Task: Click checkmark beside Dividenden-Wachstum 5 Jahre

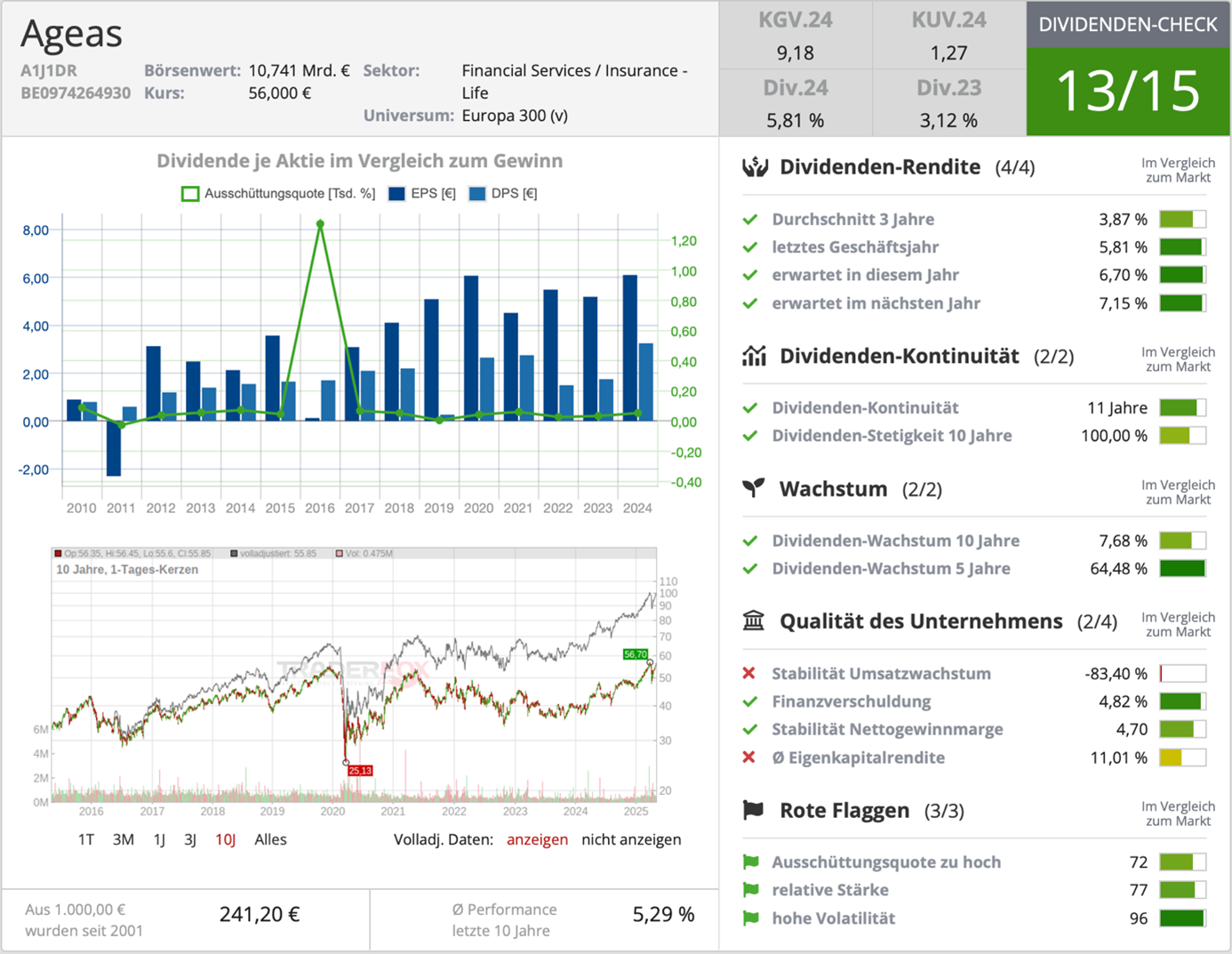Action: (x=750, y=568)
